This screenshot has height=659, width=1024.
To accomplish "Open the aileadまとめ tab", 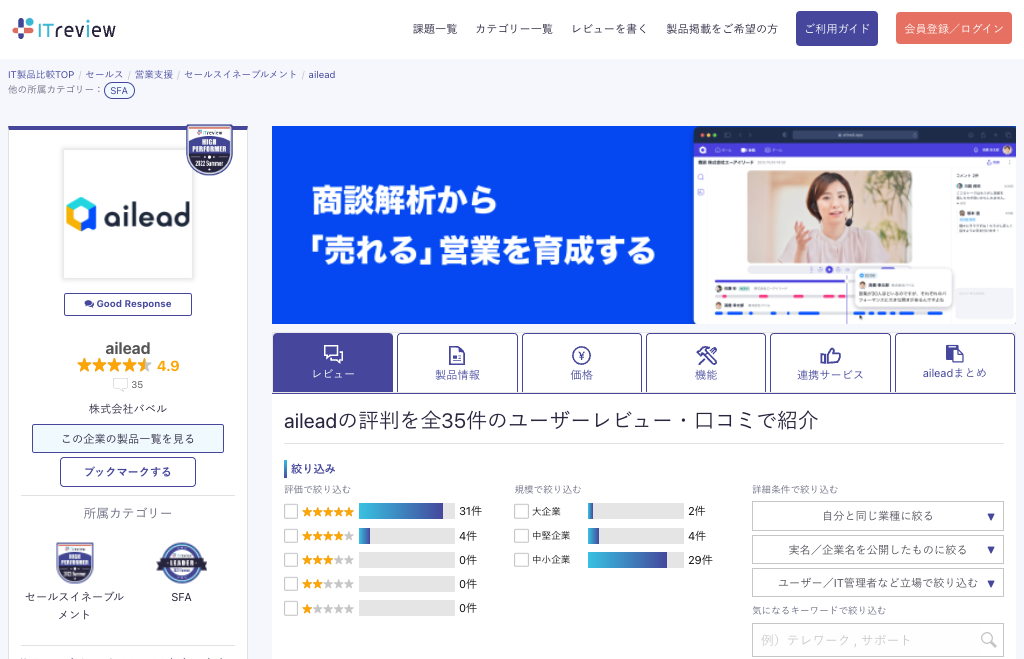I will click(955, 362).
